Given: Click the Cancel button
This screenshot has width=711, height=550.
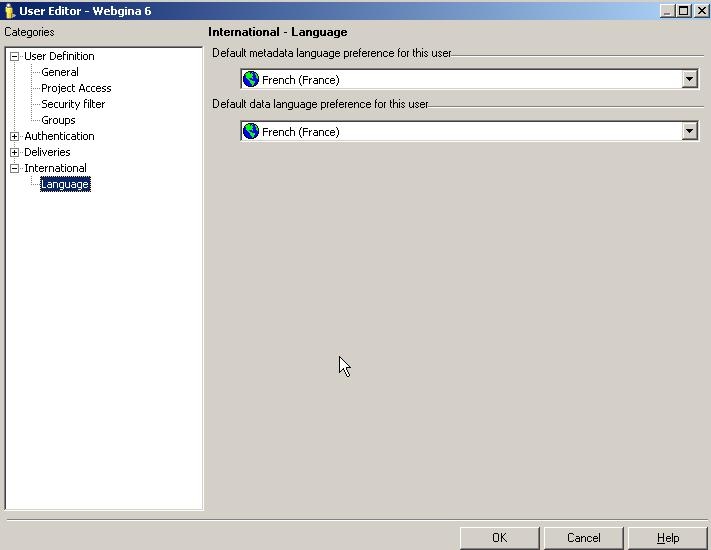Looking at the screenshot, I should click(584, 538).
